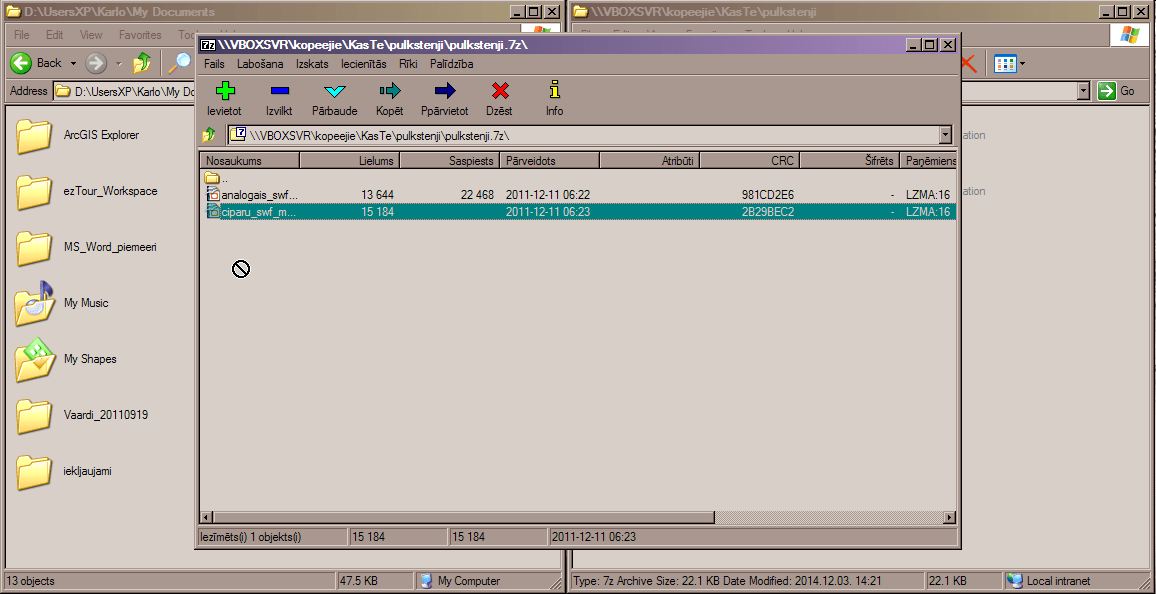Open View menu in My Documents window
Screen dimensions: 1156x594
(91, 35)
